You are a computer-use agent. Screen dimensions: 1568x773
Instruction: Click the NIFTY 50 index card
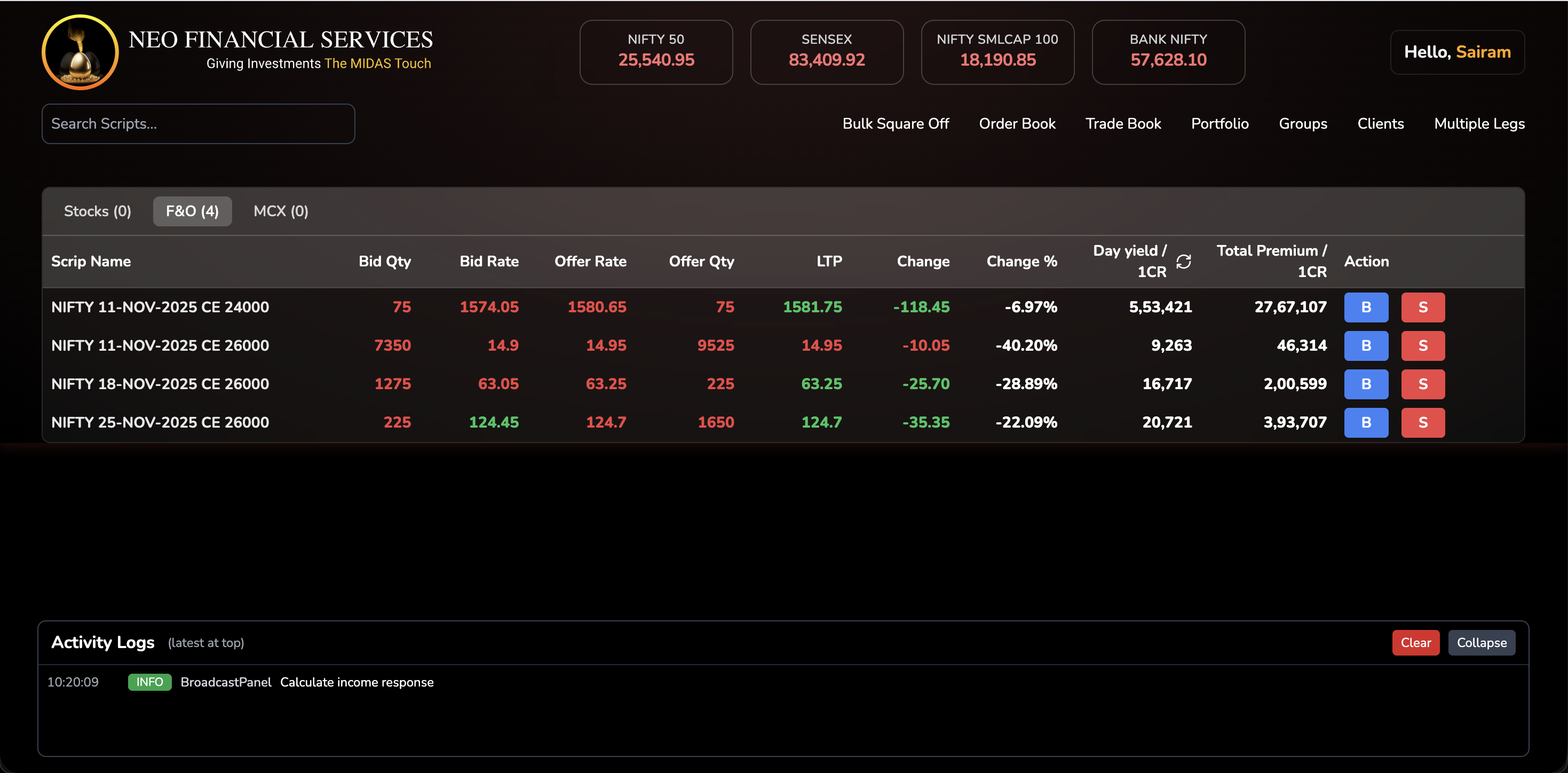656,52
